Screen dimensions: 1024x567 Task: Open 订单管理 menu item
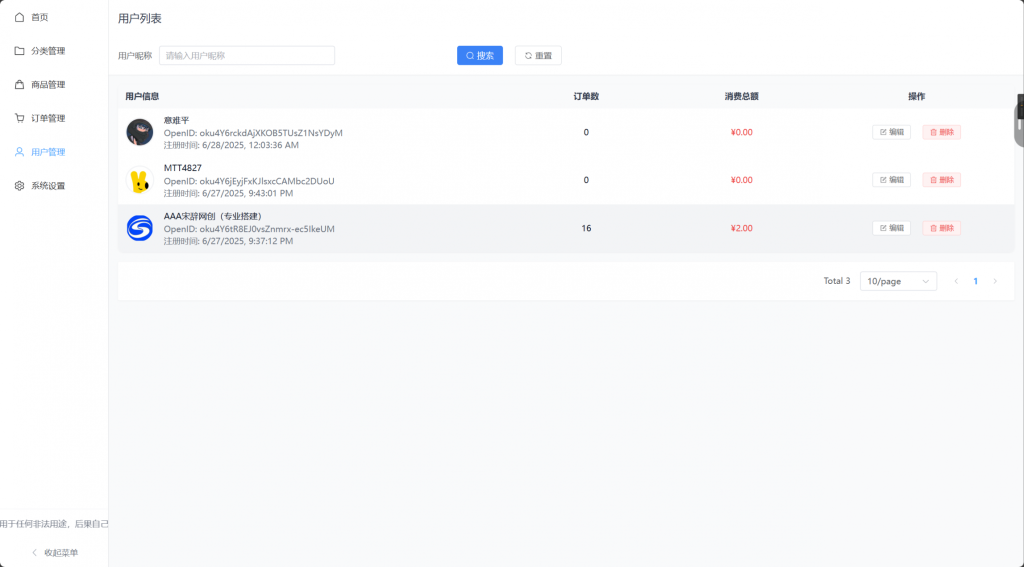pos(48,118)
